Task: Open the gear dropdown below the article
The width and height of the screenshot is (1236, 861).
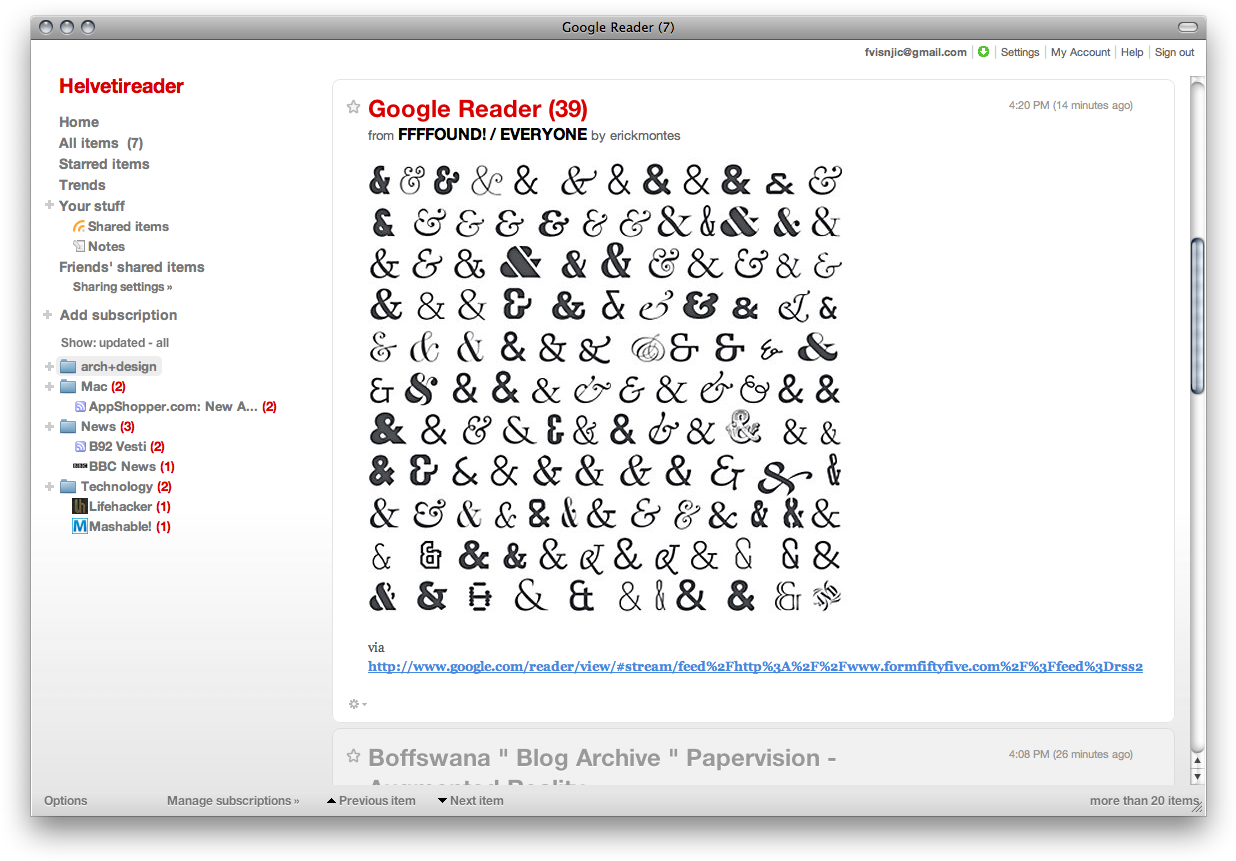Action: point(356,704)
